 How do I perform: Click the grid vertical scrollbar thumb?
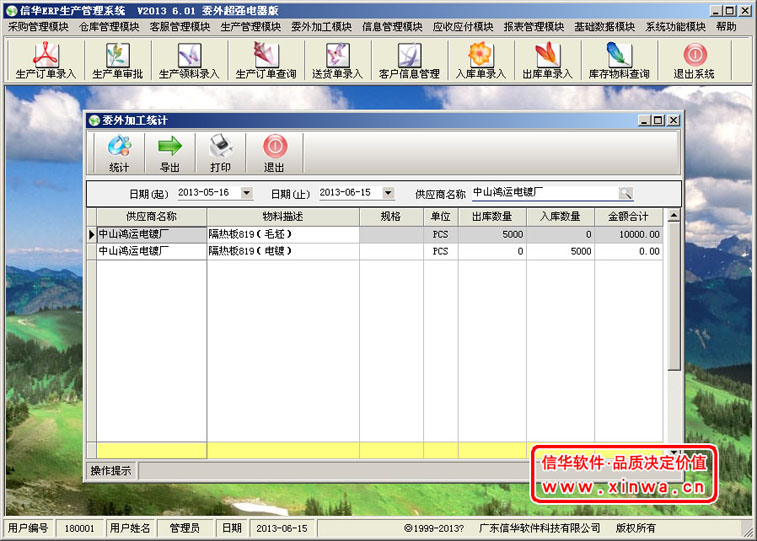click(x=673, y=296)
